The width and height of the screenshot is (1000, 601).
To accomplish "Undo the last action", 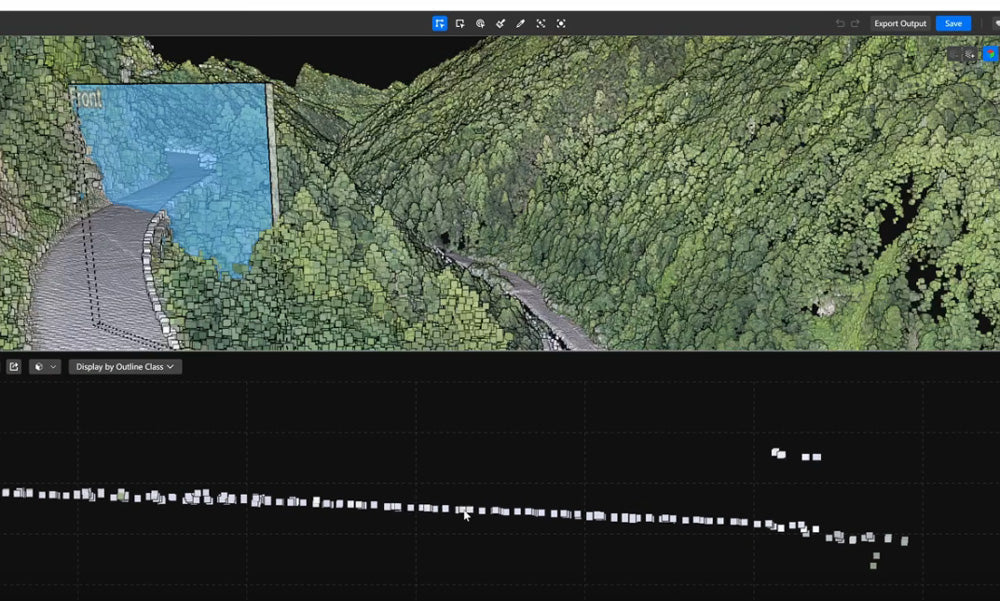I will coord(840,23).
